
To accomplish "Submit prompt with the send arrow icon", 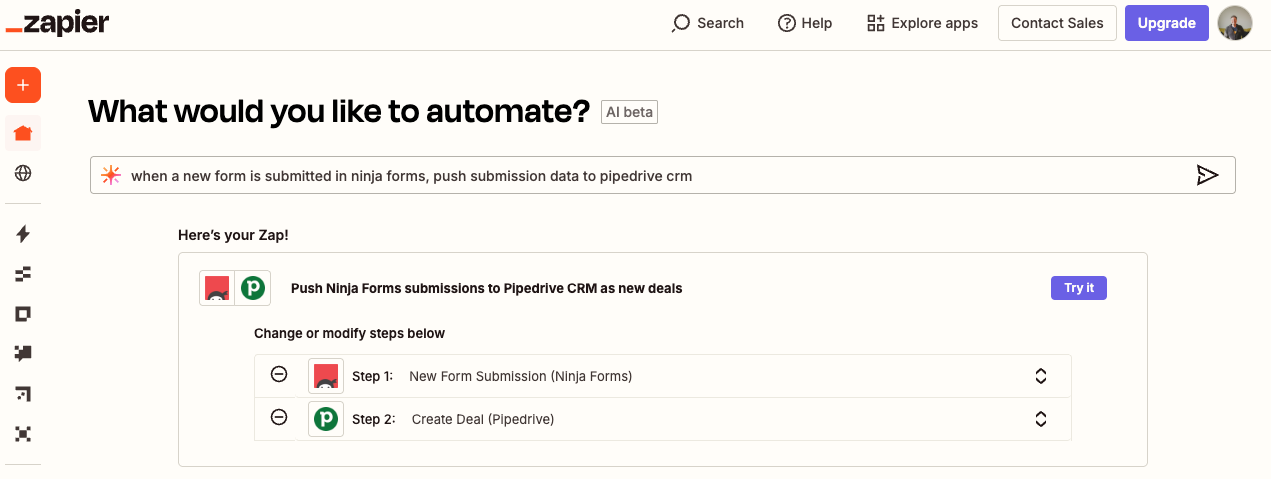I will click(1207, 175).
